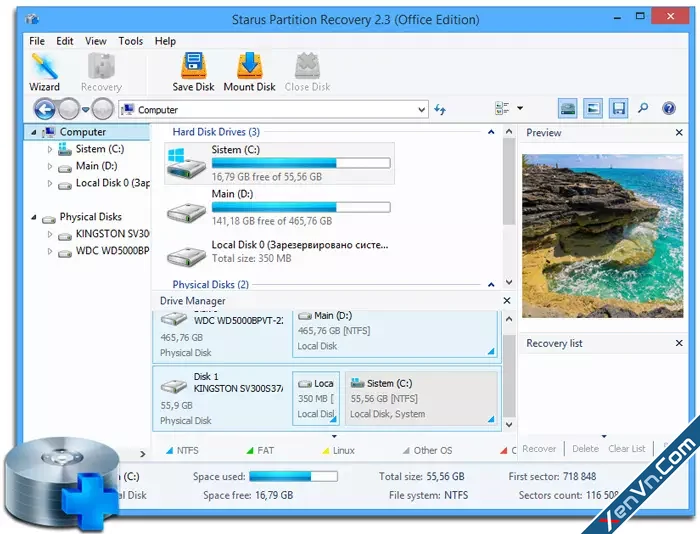Click the Clear List button
Viewport: 700px width, 534px height.
point(627,449)
